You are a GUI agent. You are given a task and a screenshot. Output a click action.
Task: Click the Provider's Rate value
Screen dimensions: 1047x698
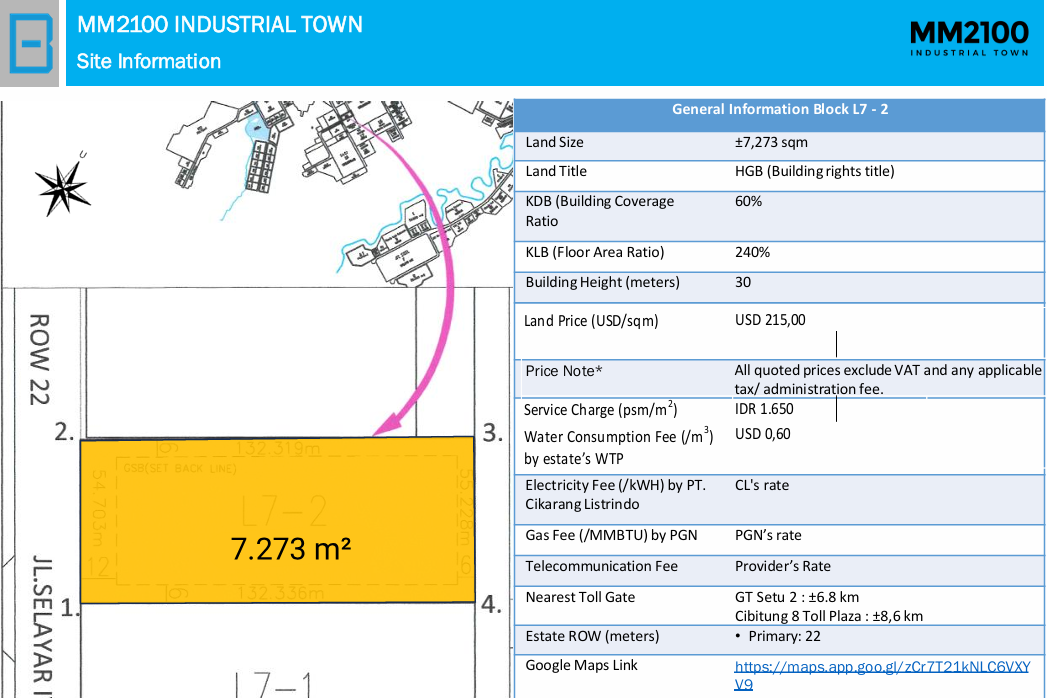(x=783, y=566)
